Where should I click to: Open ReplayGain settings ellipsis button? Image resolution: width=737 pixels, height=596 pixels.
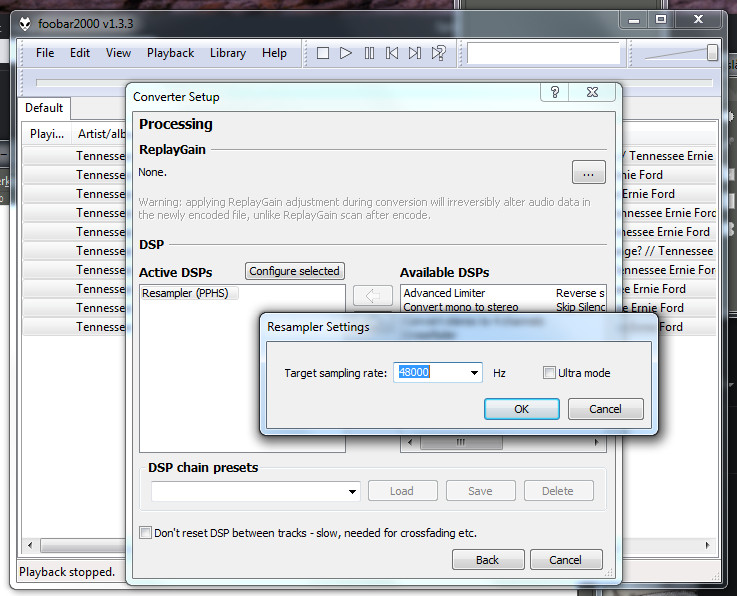[x=588, y=173]
